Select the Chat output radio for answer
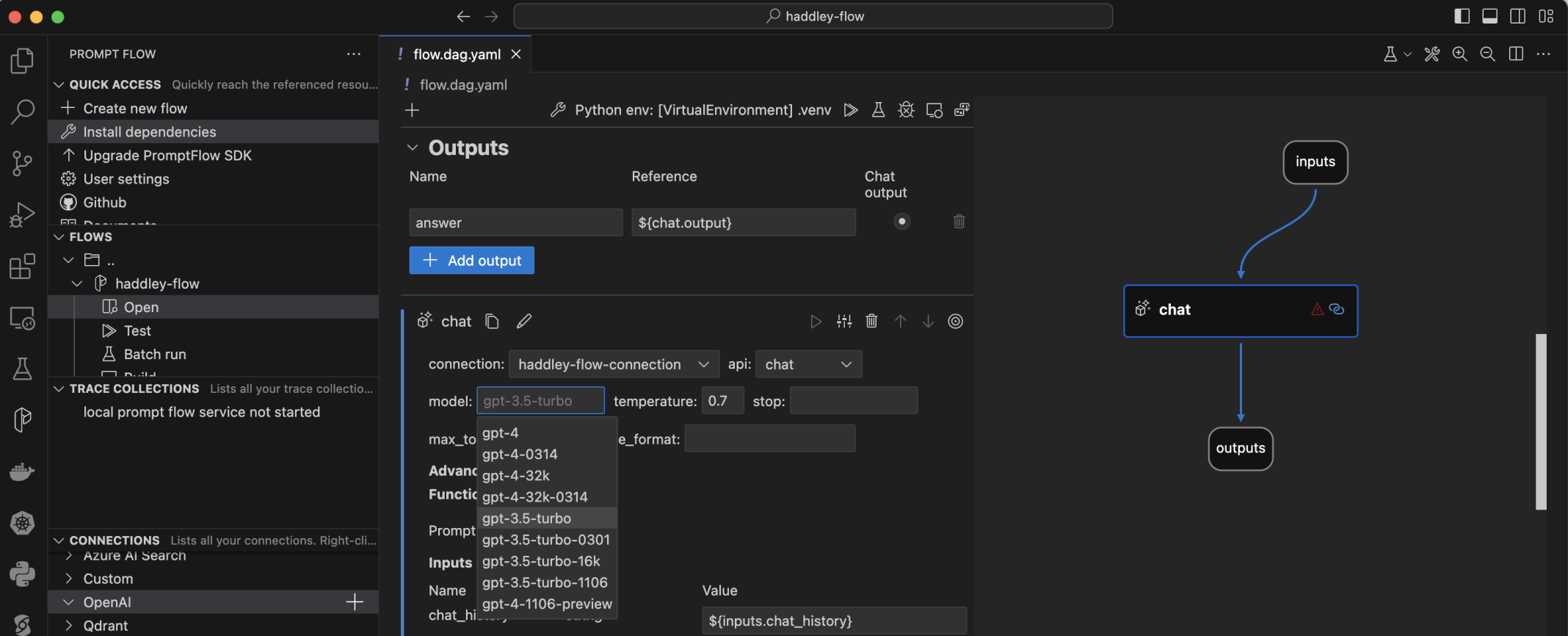The image size is (1568, 636). [901, 222]
